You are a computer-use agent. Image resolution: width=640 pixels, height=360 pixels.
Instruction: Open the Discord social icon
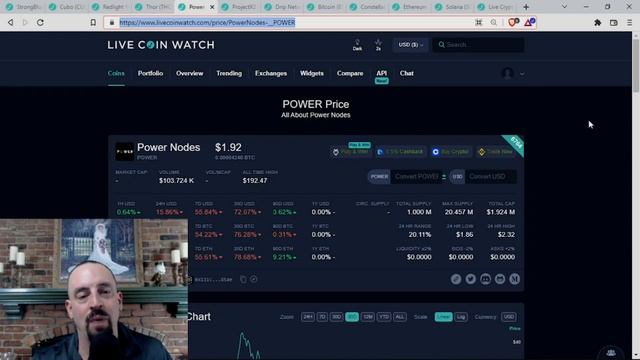click(485, 279)
